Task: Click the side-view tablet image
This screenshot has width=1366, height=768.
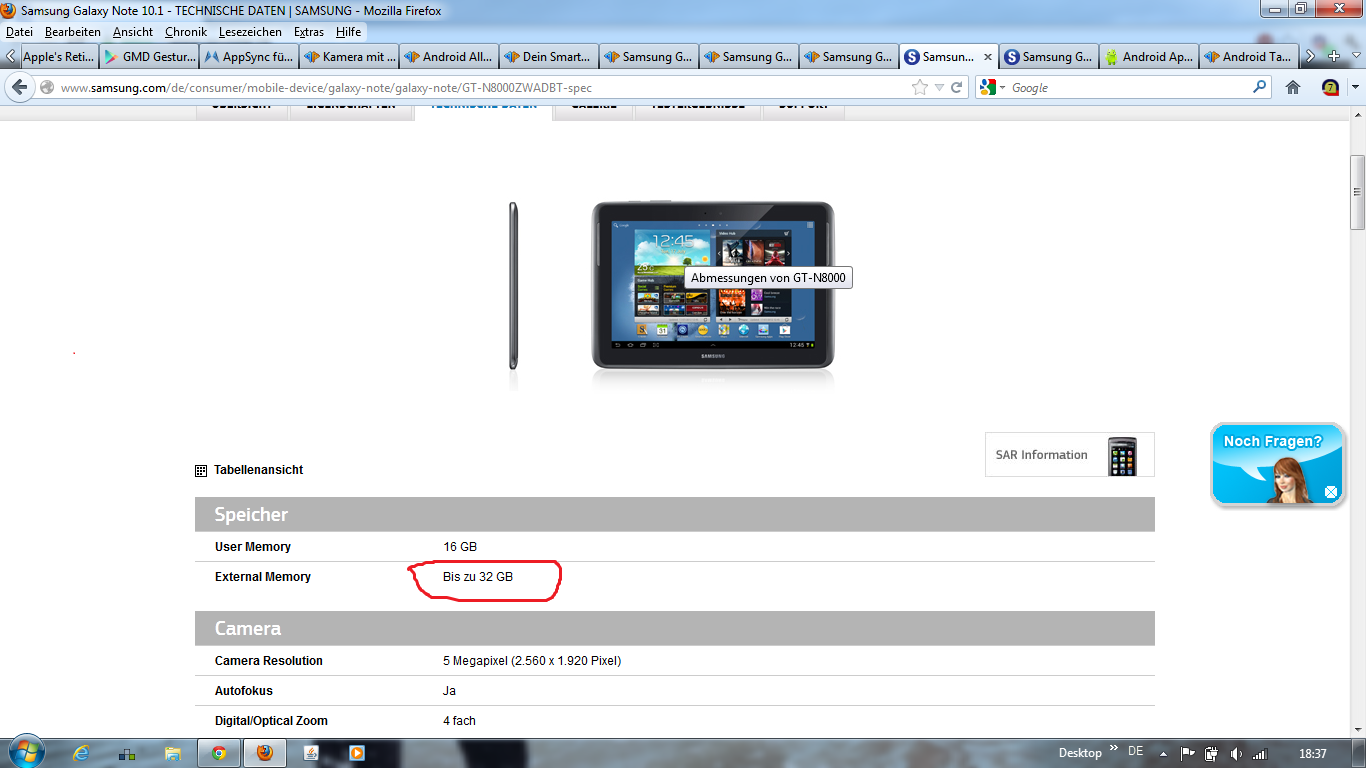Action: (513, 286)
